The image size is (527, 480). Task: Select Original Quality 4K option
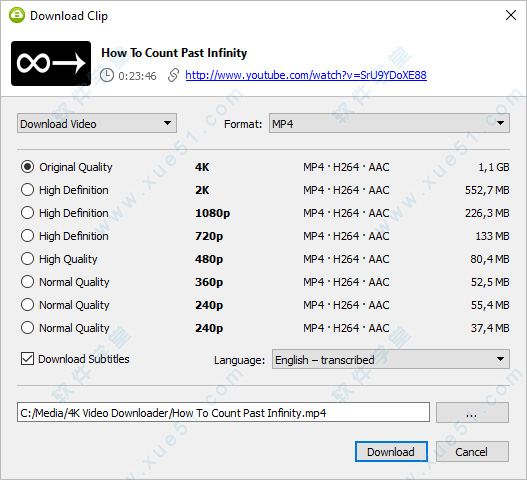click(27, 167)
